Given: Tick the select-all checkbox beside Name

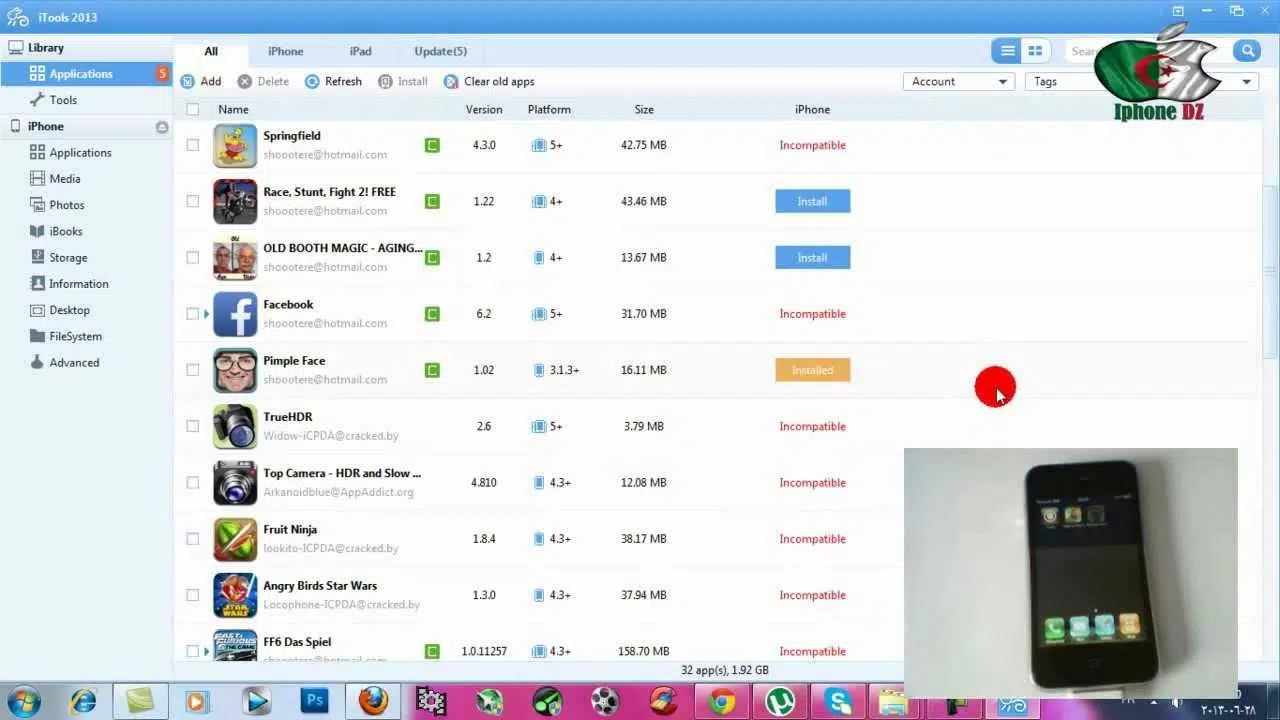Looking at the screenshot, I should click(193, 110).
